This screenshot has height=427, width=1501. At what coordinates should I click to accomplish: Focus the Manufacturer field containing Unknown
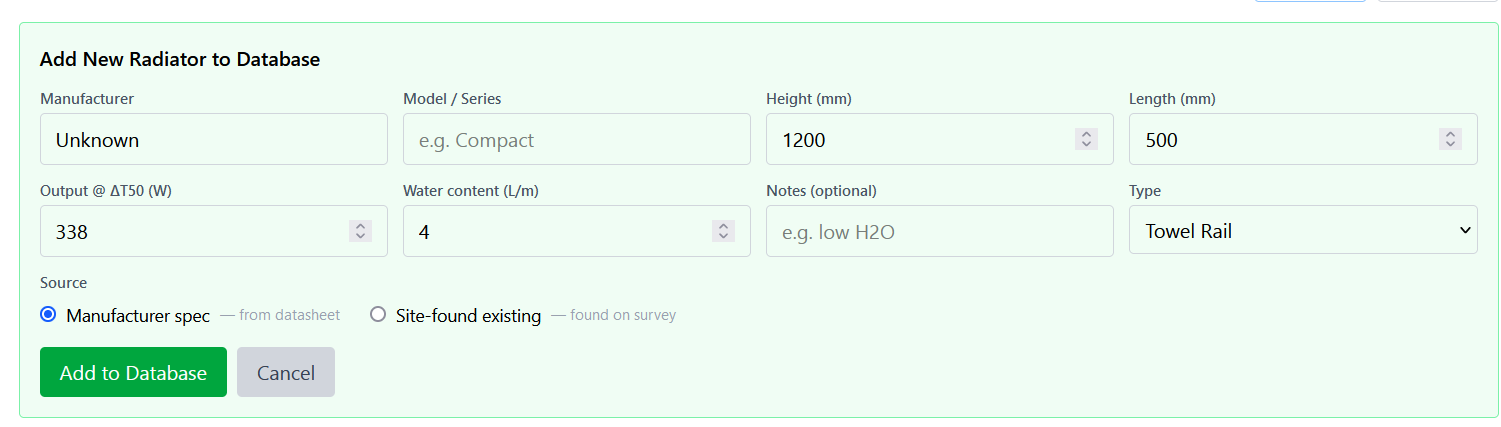[x=213, y=140]
